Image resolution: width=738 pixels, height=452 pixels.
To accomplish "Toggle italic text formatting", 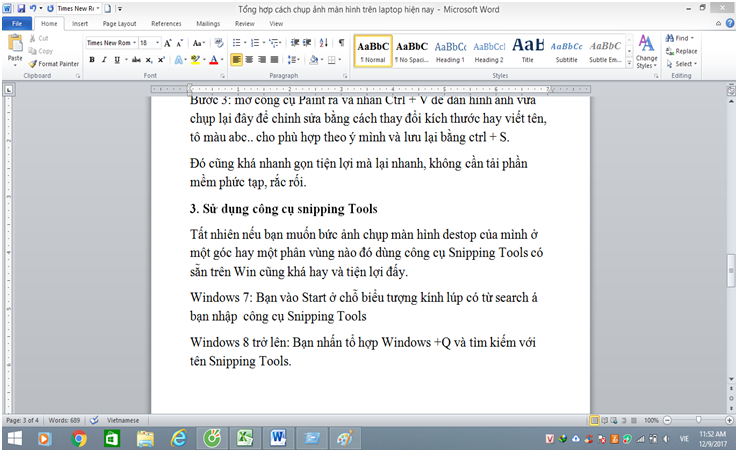I will point(105,60).
